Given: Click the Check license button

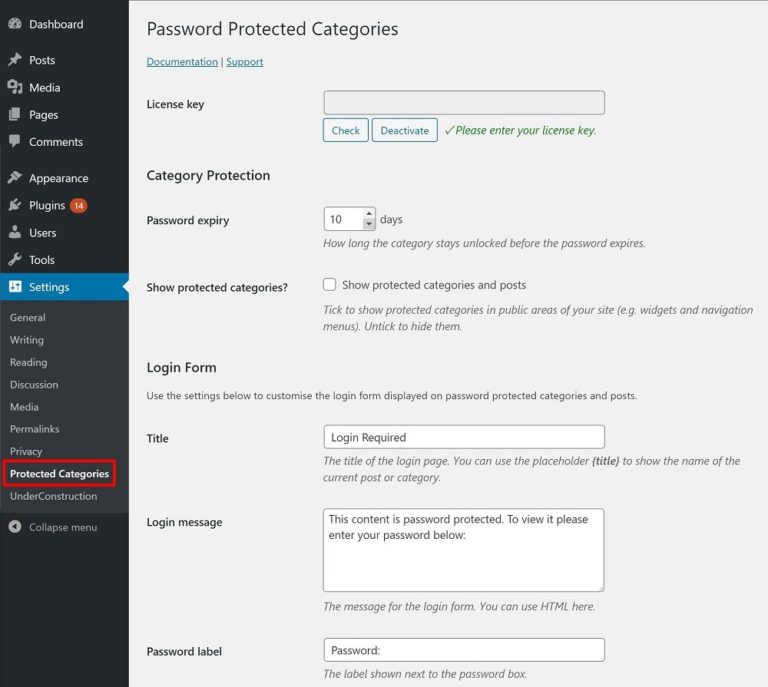Looking at the screenshot, I should click(x=345, y=130).
